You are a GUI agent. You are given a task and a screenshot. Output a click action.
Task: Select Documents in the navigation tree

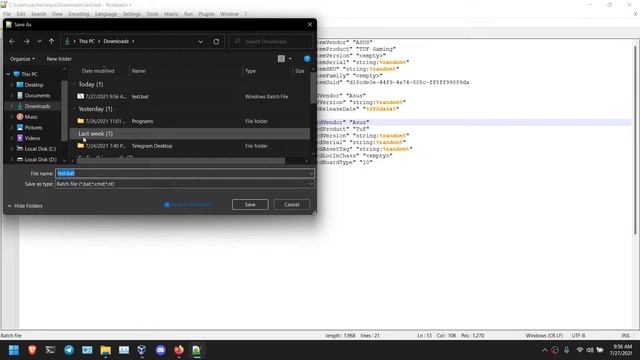pos(37,96)
